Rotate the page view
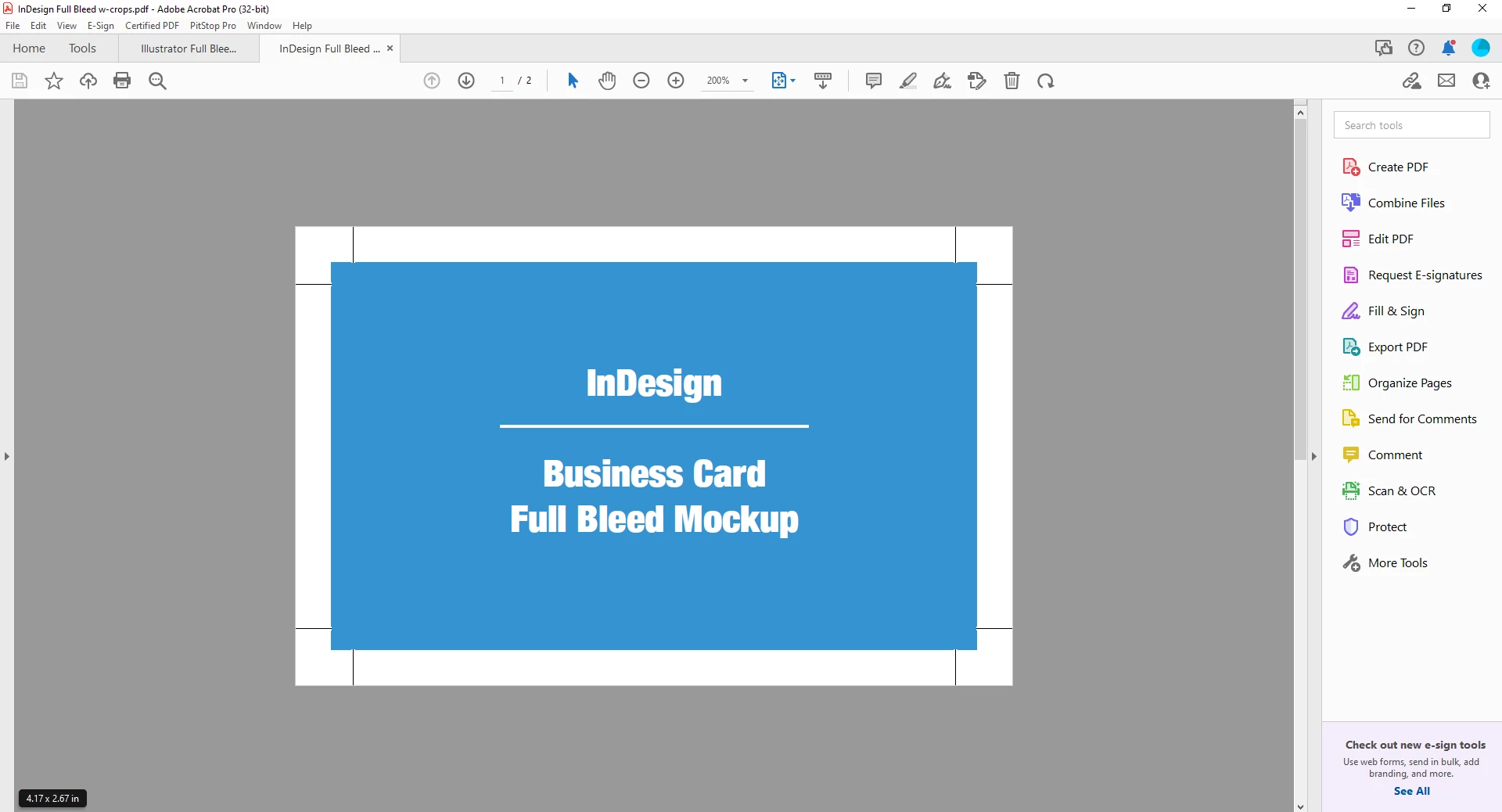 (1046, 81)
